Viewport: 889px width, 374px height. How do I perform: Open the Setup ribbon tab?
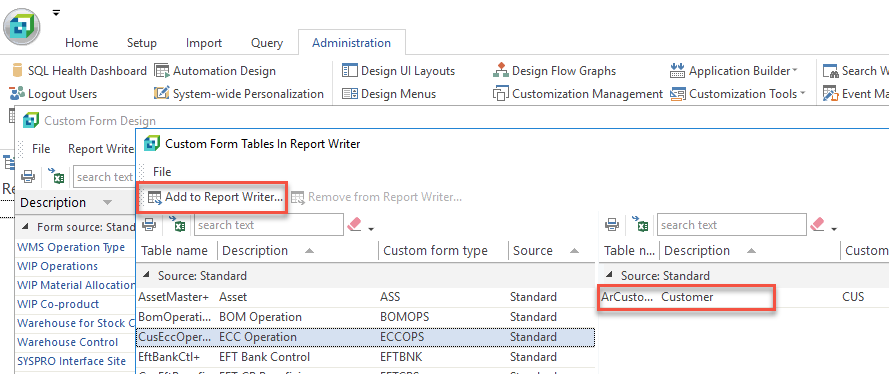(x=142, y=42)
